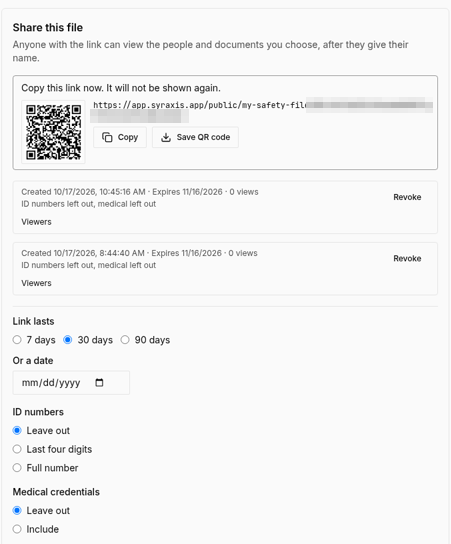451x544 pixels.
Task: Click the 'Share this file' heading
Action: pos(48,27)
